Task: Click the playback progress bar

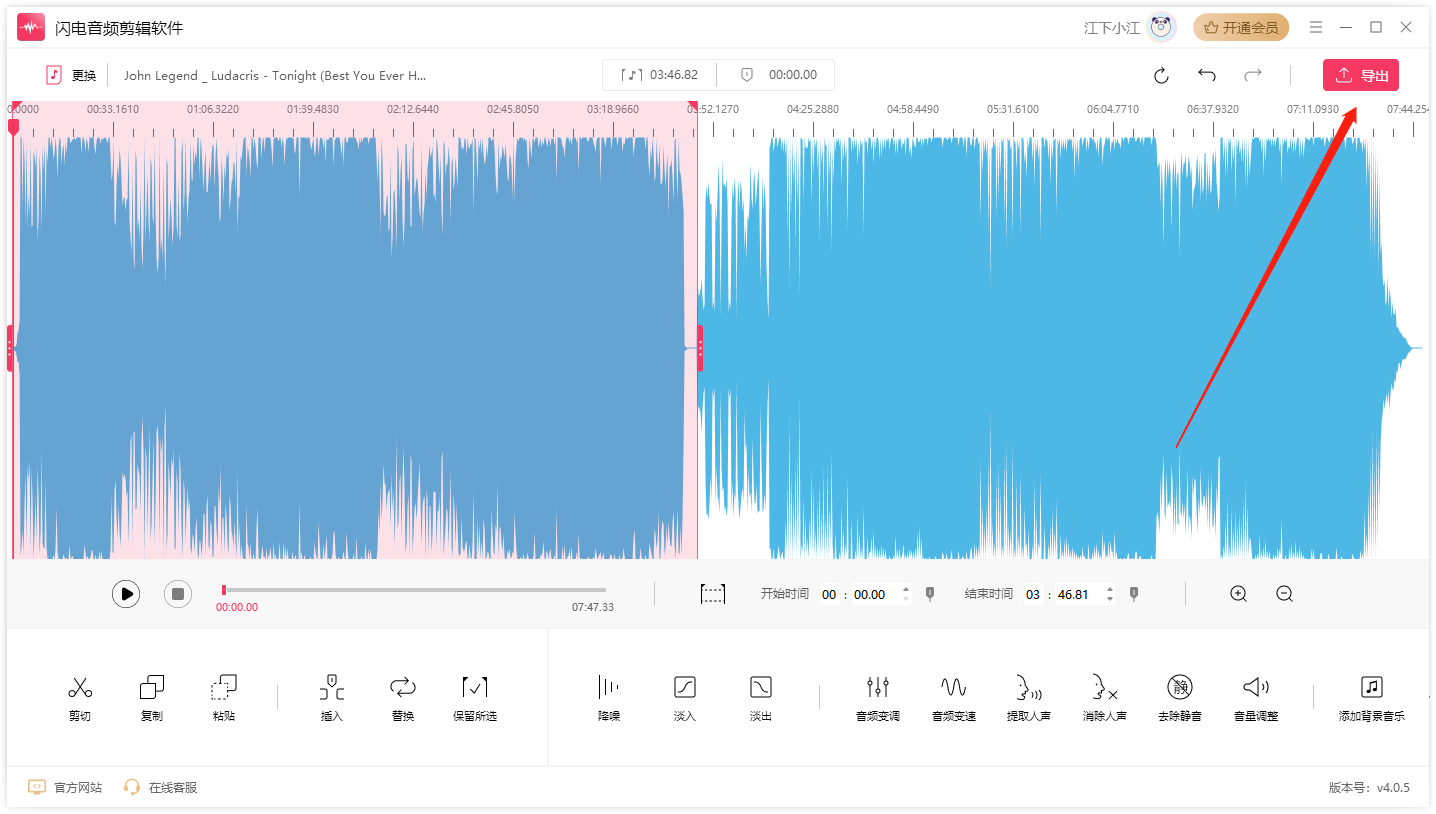Action: 414,590
